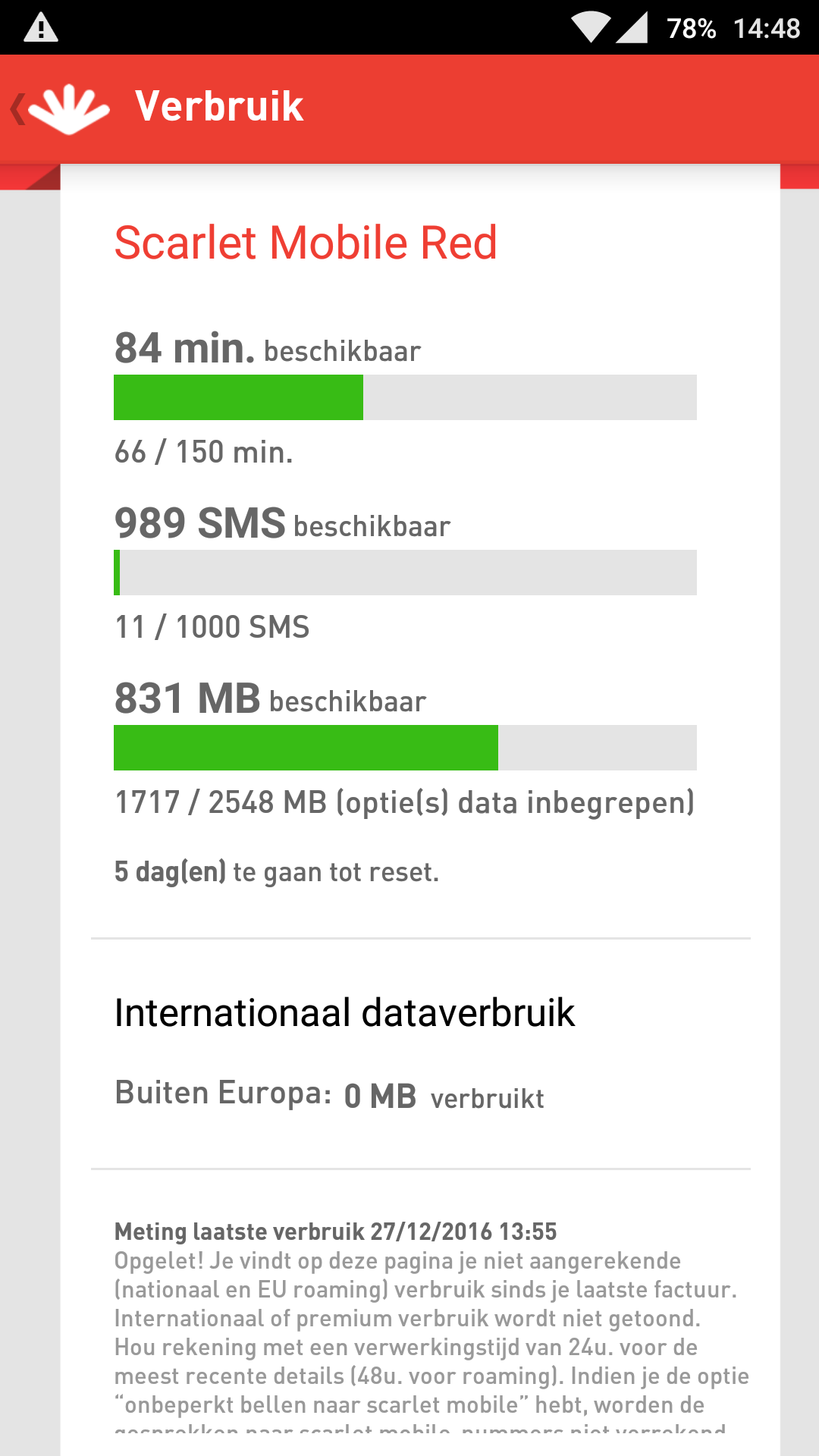Tap the Internationaal dataverbruik heading
Viewport: 819px width, 1456px height.
point(344,1013)
